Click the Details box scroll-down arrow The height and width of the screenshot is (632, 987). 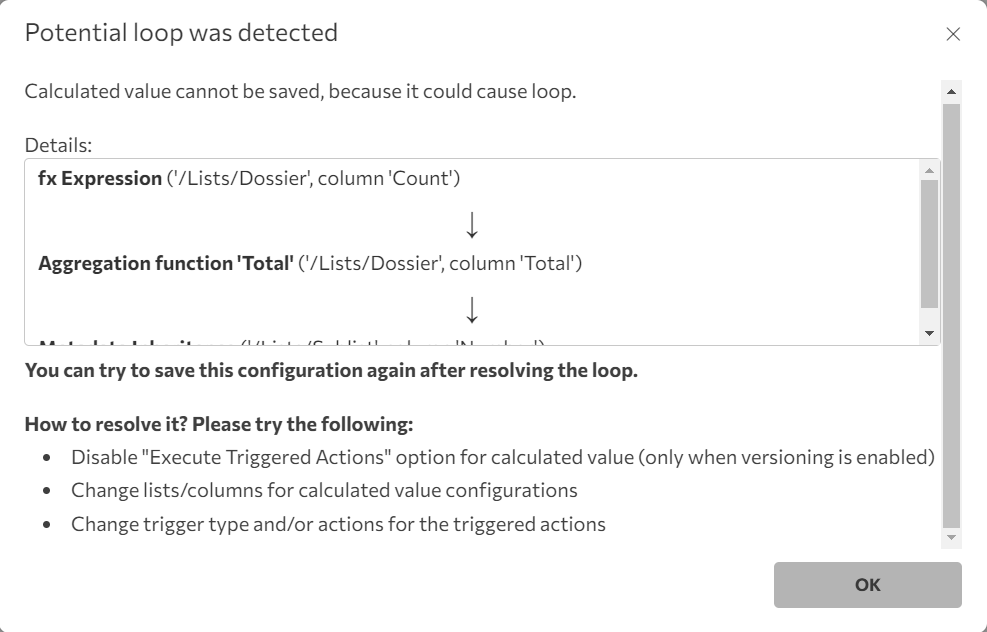[930, 334]
